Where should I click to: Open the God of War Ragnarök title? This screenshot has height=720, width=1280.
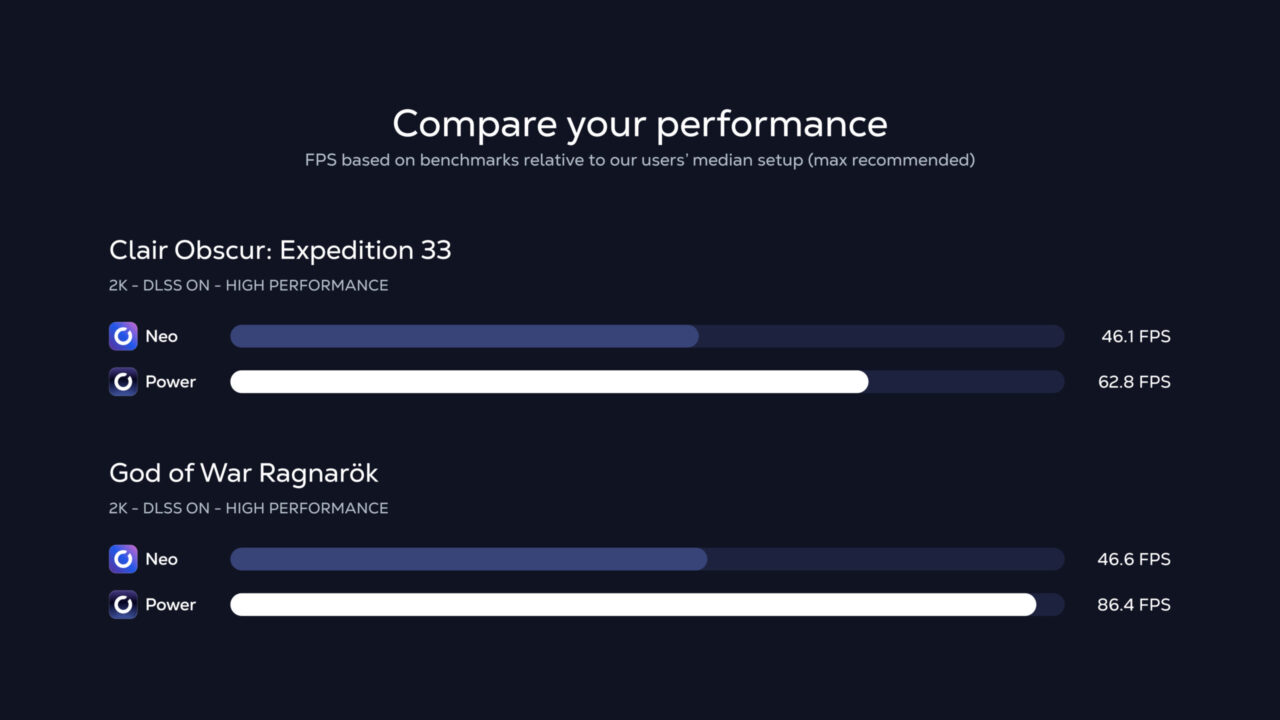(244, 472)
